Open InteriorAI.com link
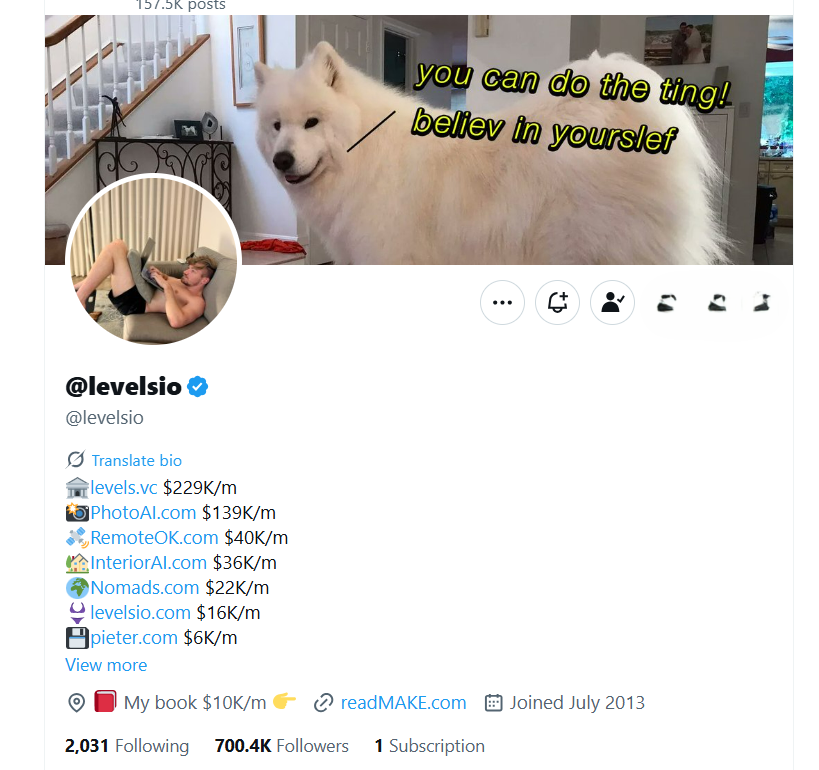819x770 pixels. (148, 563)
